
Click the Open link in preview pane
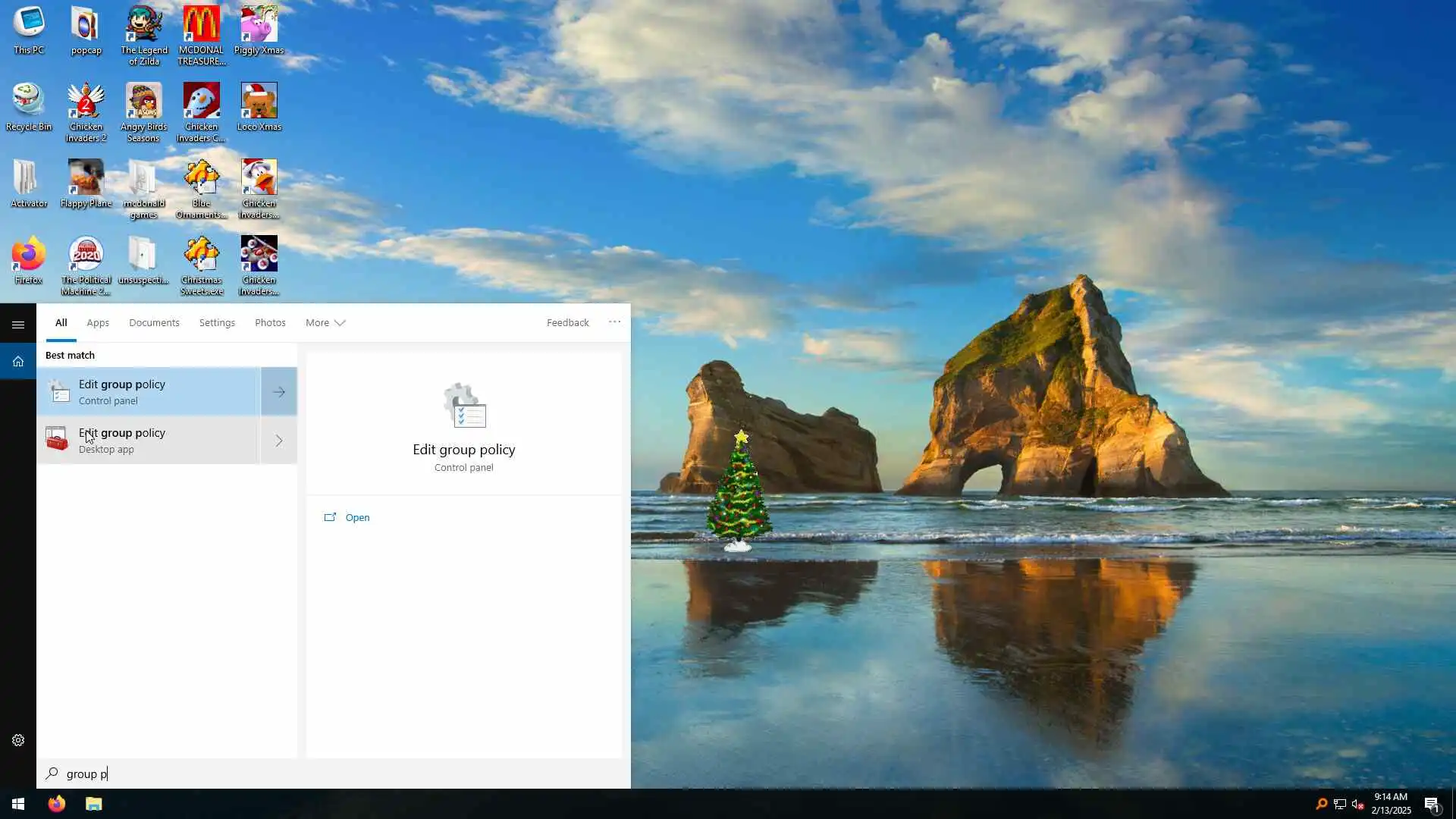pos(356,518)
